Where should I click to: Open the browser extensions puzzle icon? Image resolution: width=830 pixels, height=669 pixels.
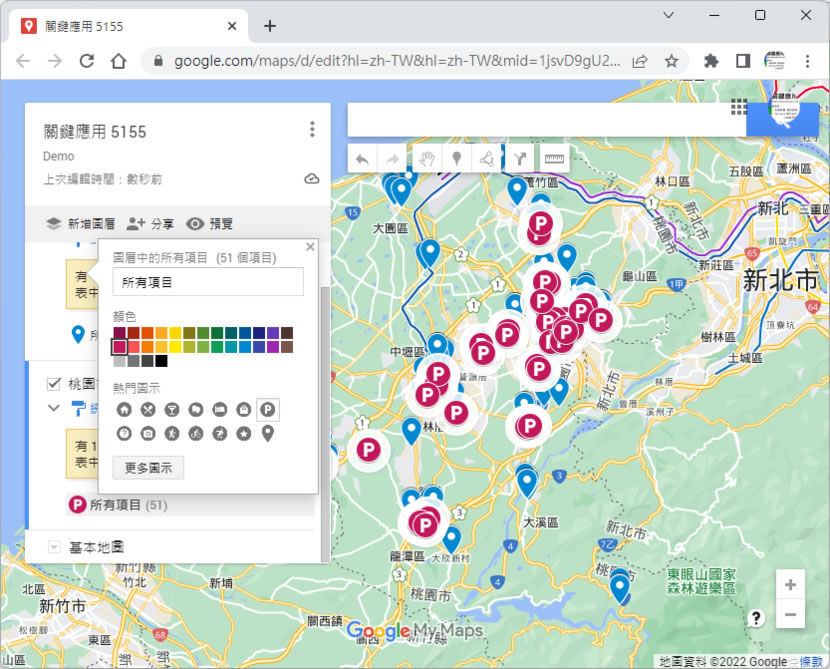(711, 61)
